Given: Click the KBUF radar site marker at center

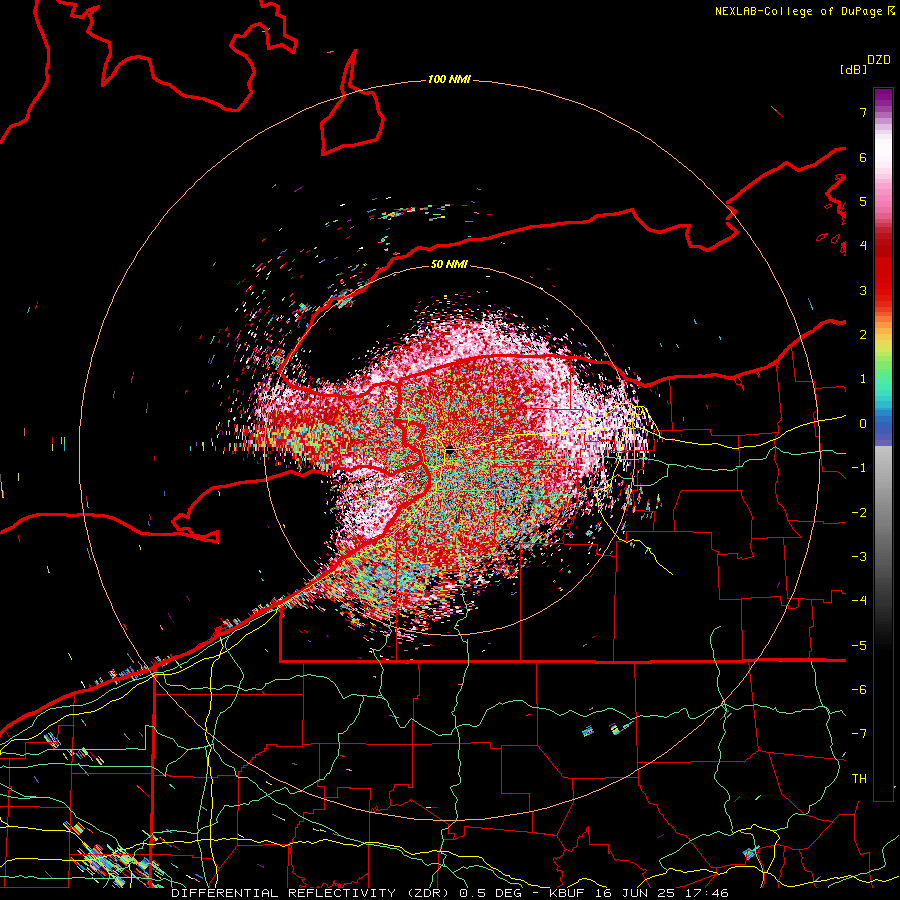Looking at the screenshot, I should point(451,451).
